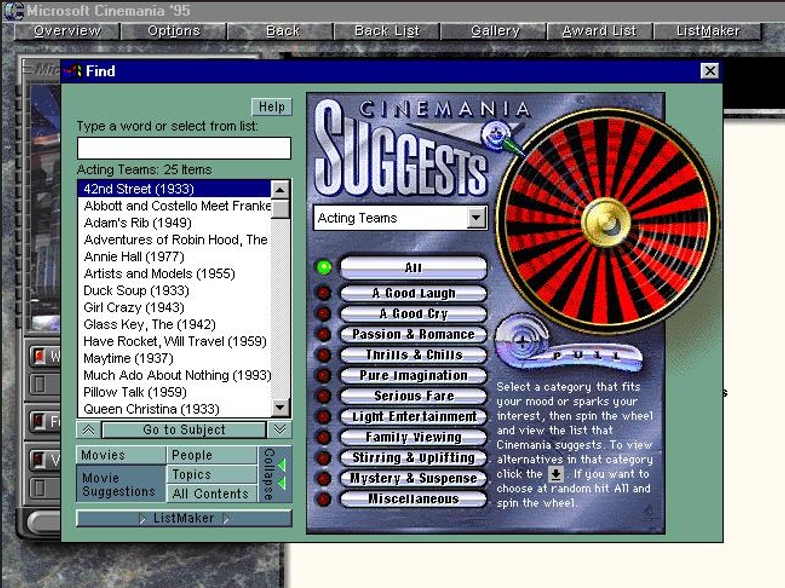Viewport: 785px width, 588px height.
Task: Pick the Passion & Romance button
Action: 414,334
